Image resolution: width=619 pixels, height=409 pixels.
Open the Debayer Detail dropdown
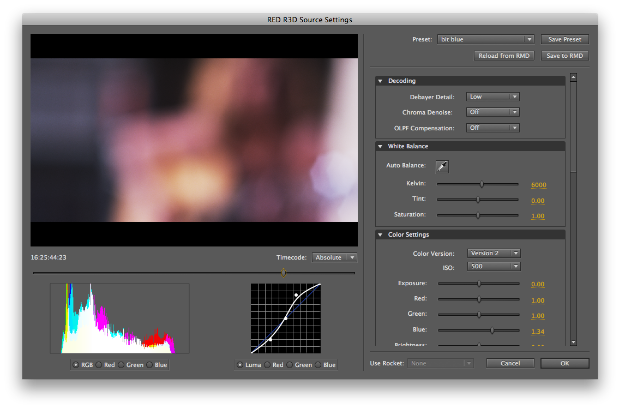pyautogui.click(x=493, y=97)
